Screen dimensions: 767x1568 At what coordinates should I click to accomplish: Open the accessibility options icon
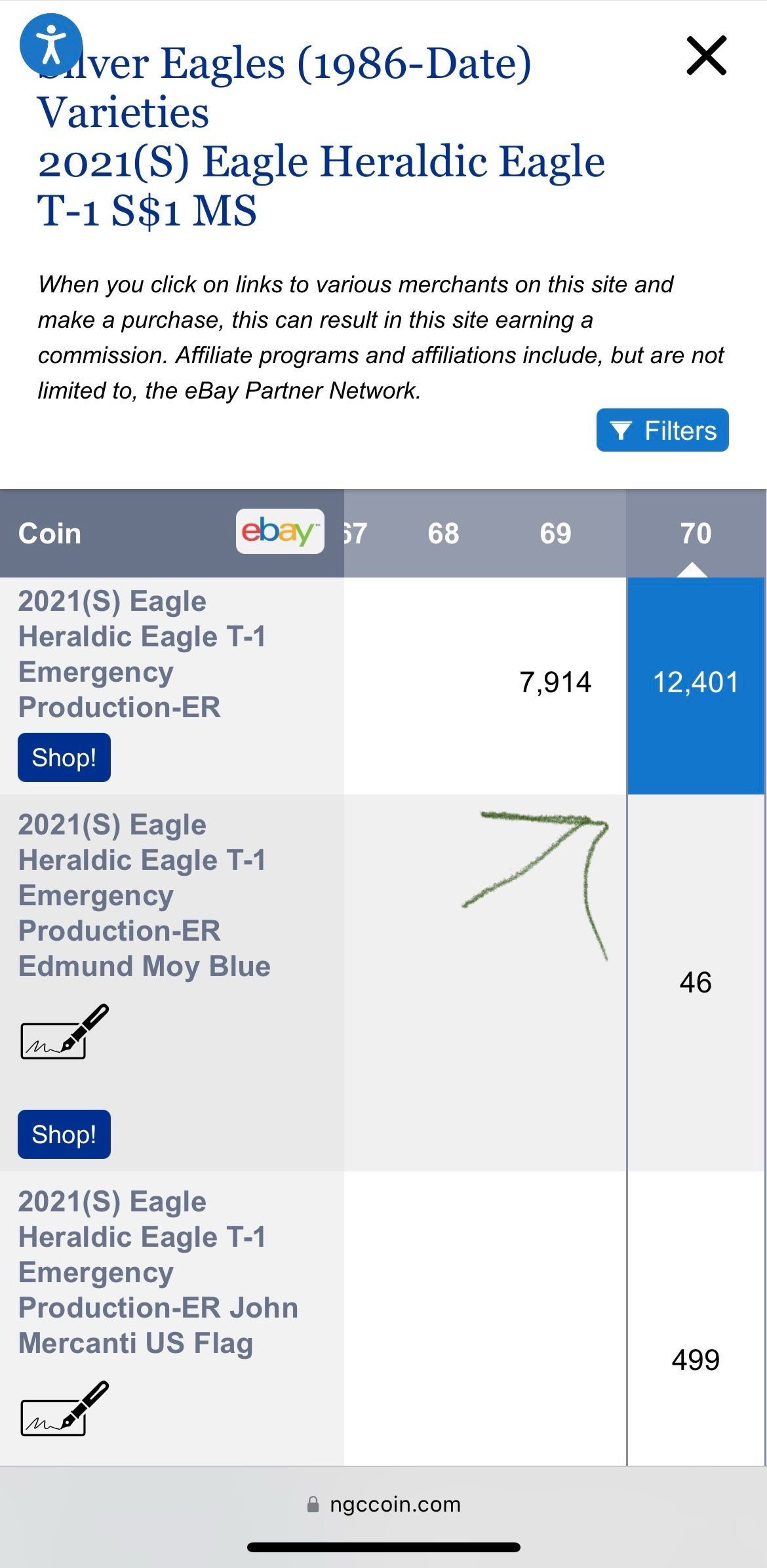(51, 45)
